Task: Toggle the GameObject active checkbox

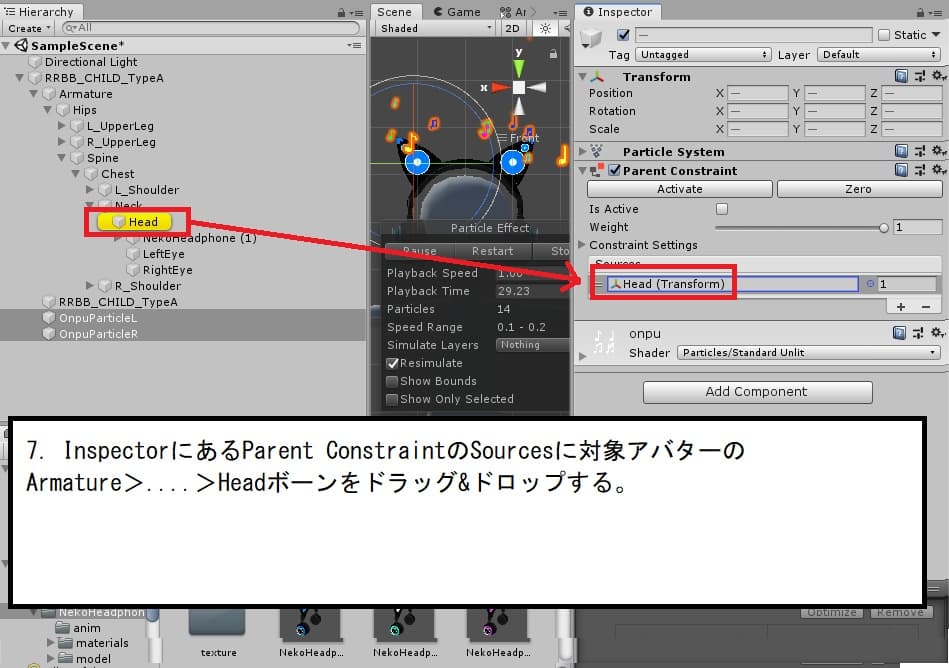Action: [623, 34]
